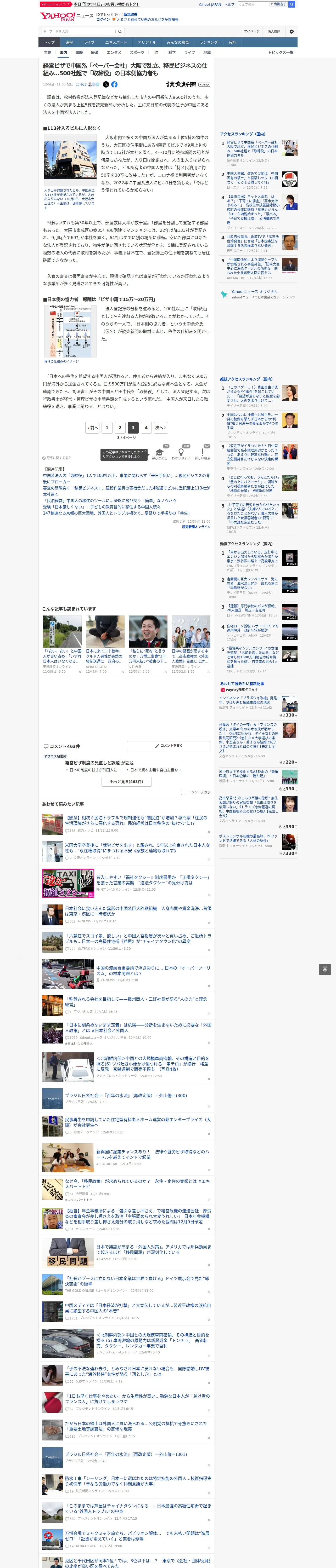Screen dimensions: 336x1568
Task: Select the オリジナル tab
Action: point(147,43)
